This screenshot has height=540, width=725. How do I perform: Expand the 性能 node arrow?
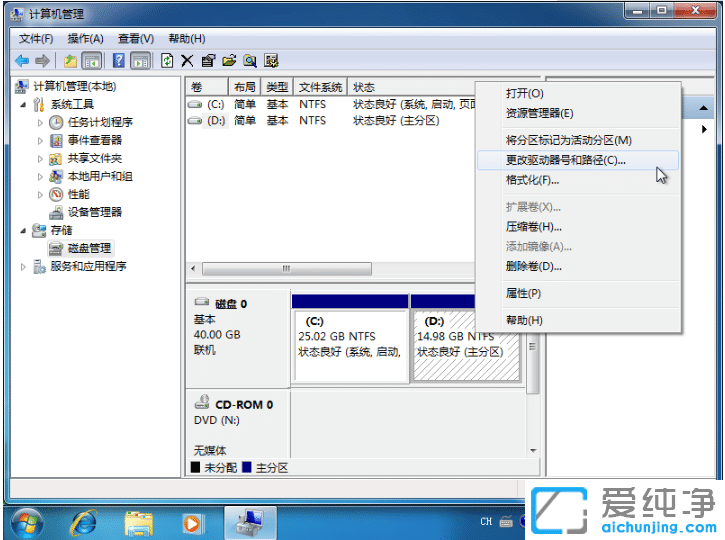[x=40, y=195]
